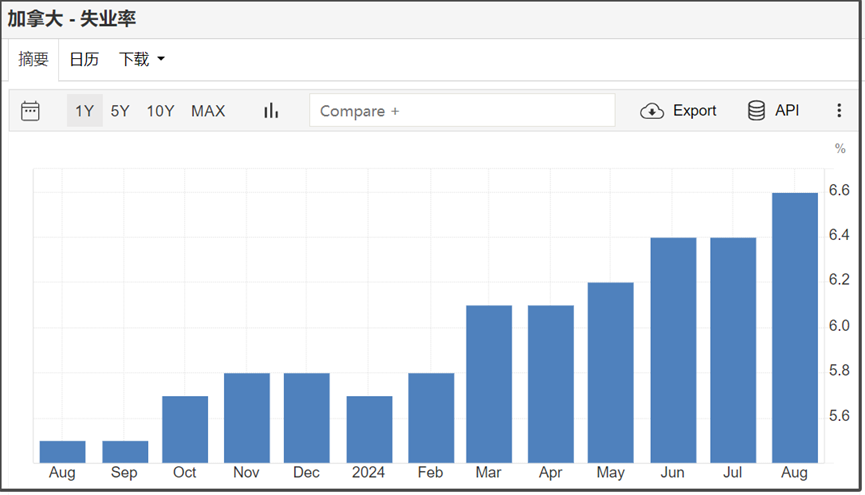Click the Export cloud download icon
The height and width of the screenshot is (495, 865).
click(x=652, y=111)
